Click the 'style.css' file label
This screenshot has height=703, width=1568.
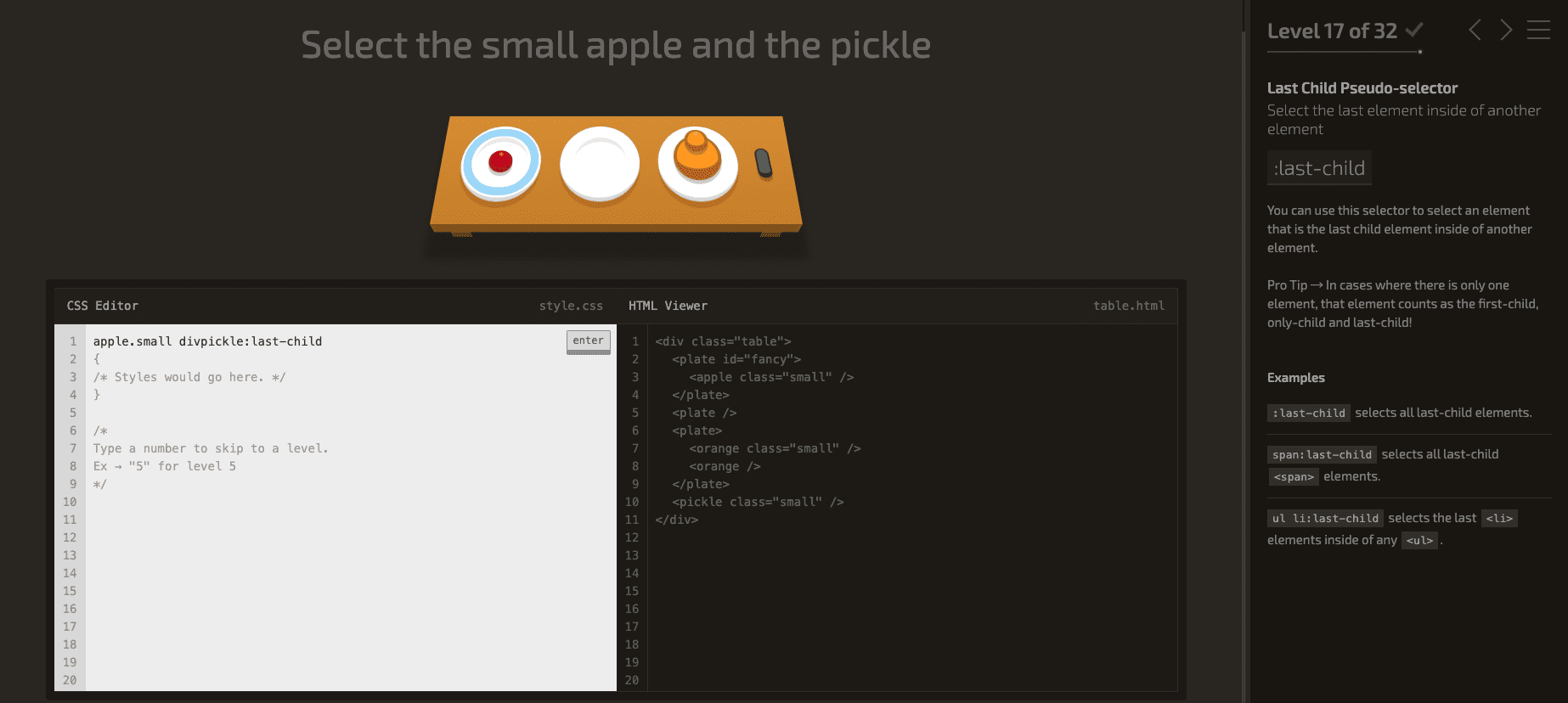point(571,306)
